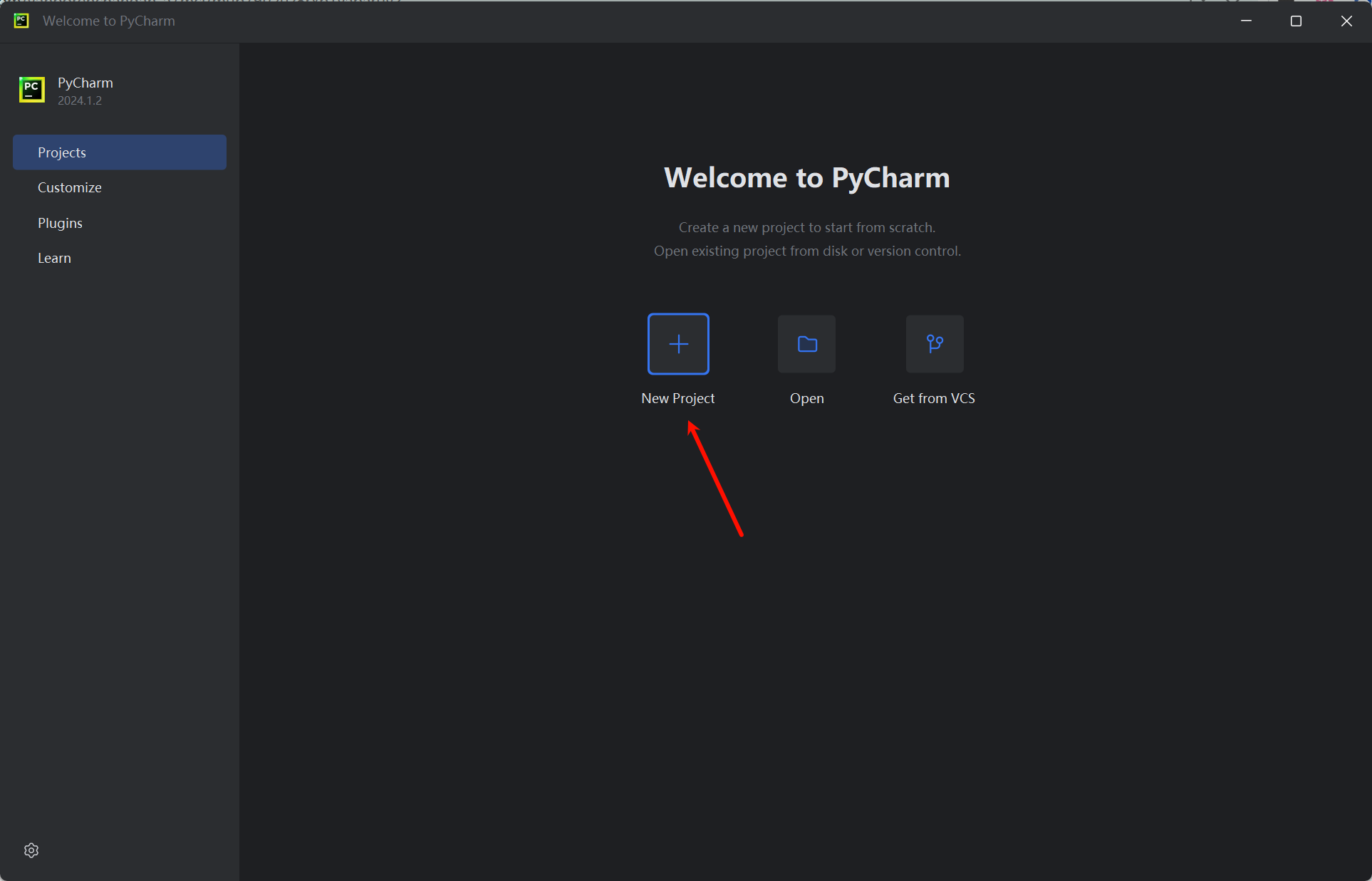Click the Open folder icon

(806, 344)
